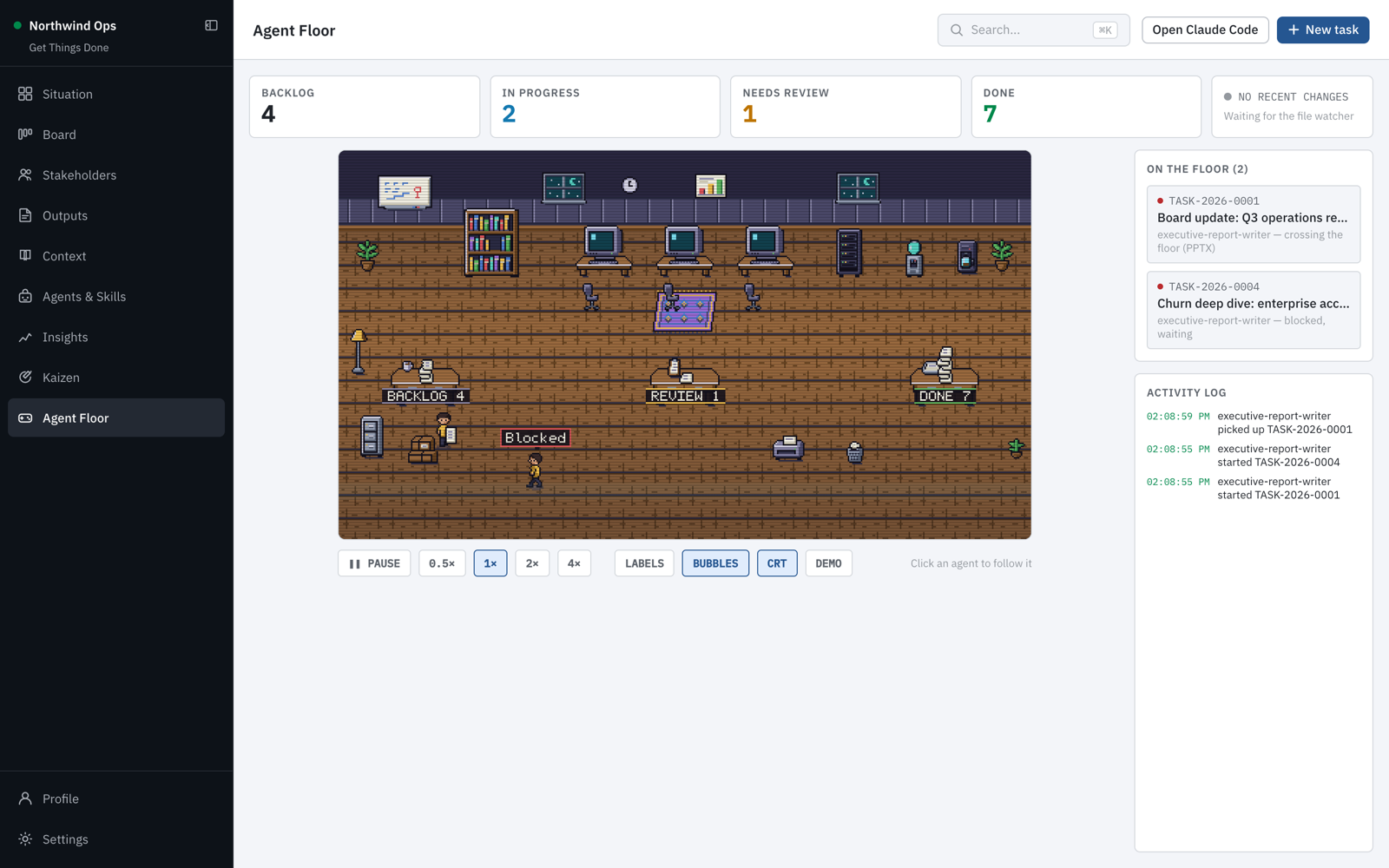
Task: Click the Done count card
Action: pyautogui.click(x=1086, y=107)
